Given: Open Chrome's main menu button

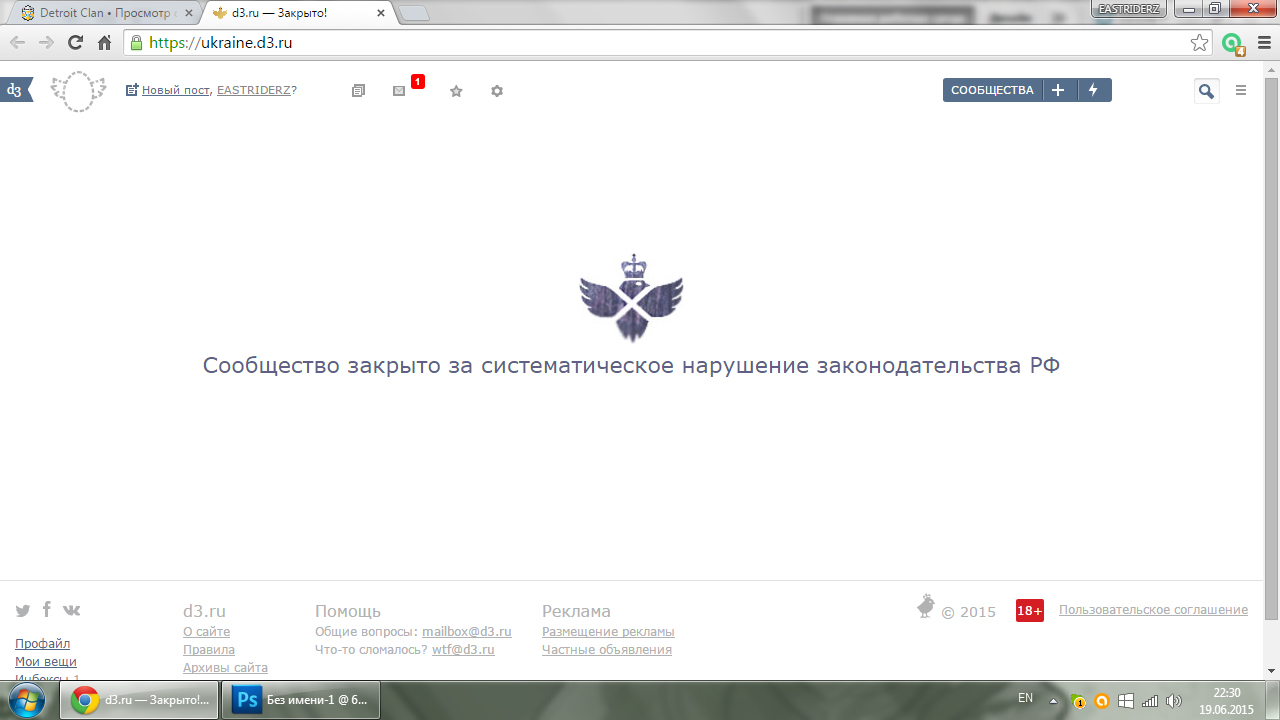Looking at the screenshot, I should click(x=1264, y=43).
